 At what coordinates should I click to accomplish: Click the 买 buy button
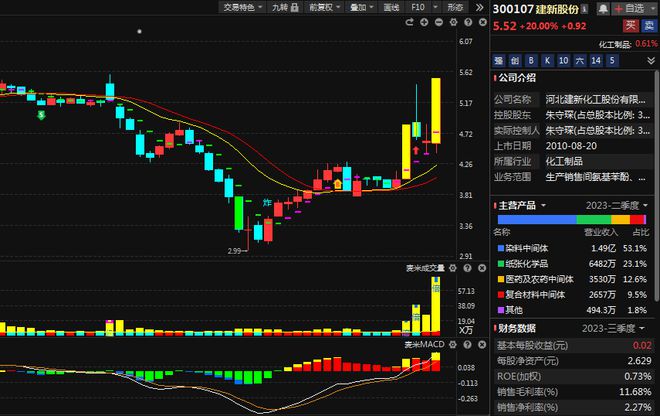click(631, 26)
